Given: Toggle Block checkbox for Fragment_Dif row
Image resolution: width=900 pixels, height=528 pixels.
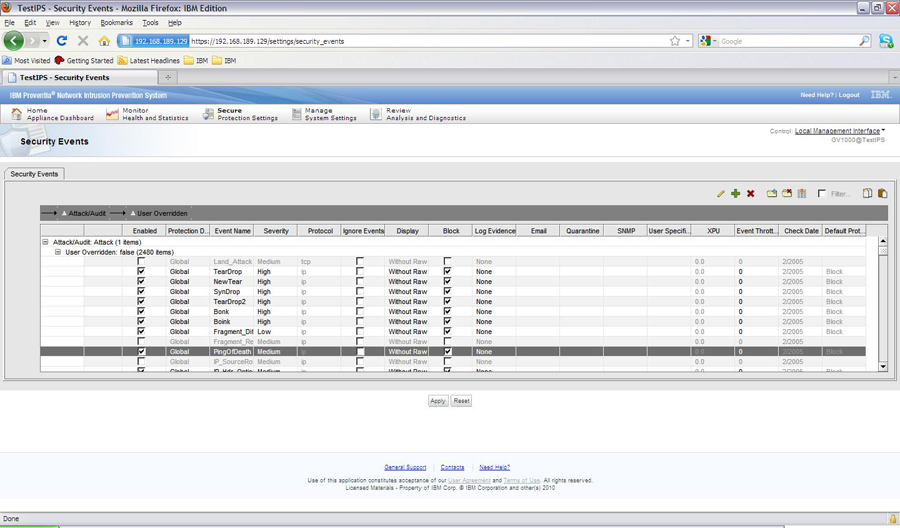Looking at the screenshot, I should pos(448,331).
